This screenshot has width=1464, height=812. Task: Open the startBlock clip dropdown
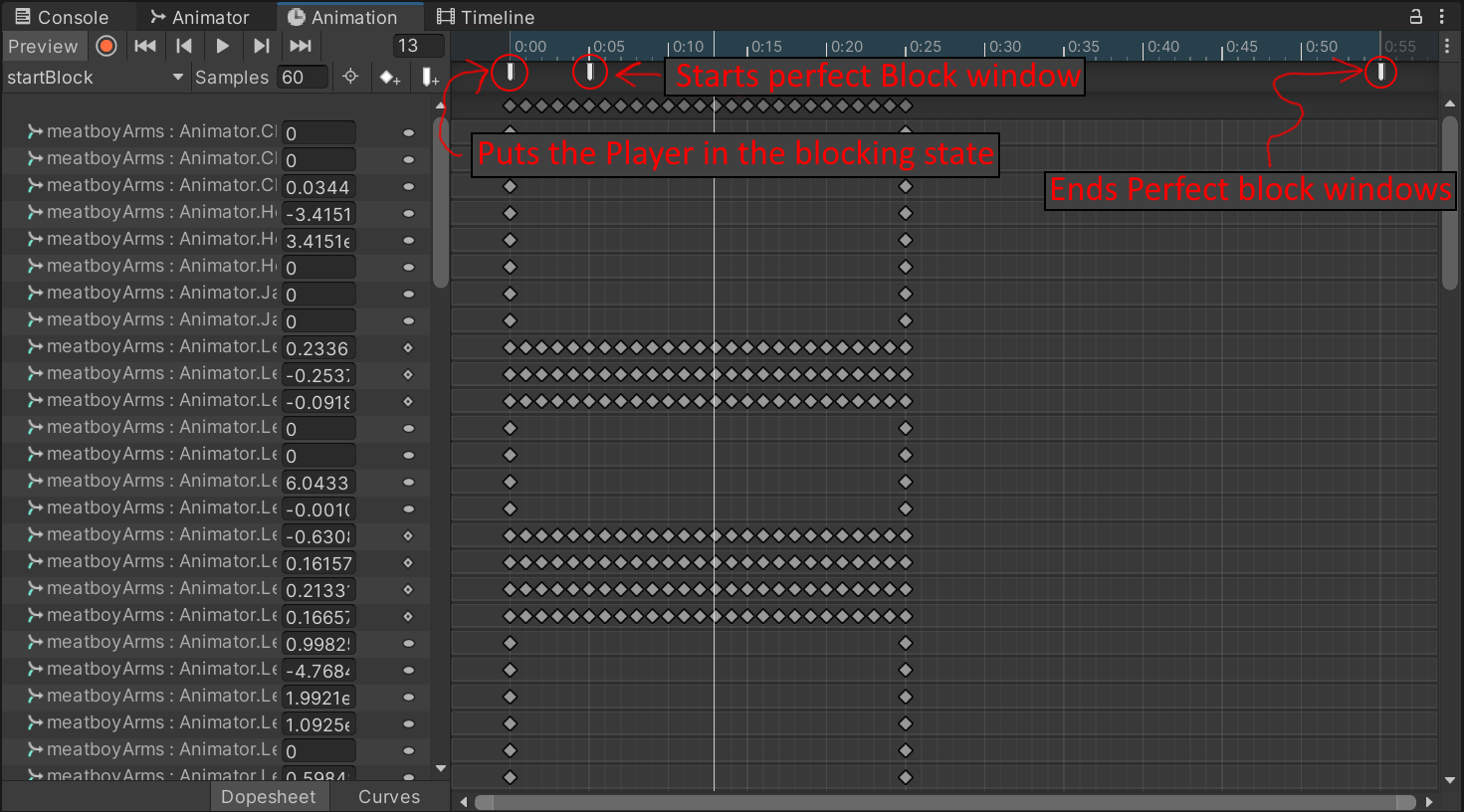[95, 78]
